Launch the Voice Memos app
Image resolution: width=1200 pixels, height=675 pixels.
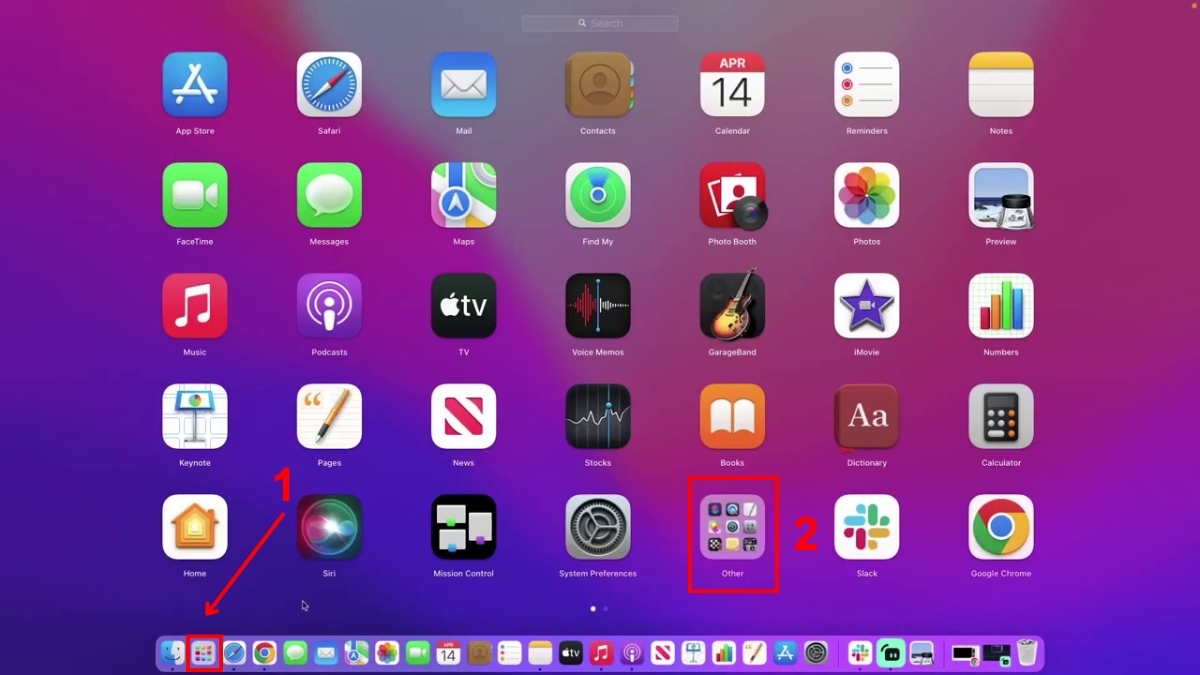pyautogui.click(x=598, y=306)
